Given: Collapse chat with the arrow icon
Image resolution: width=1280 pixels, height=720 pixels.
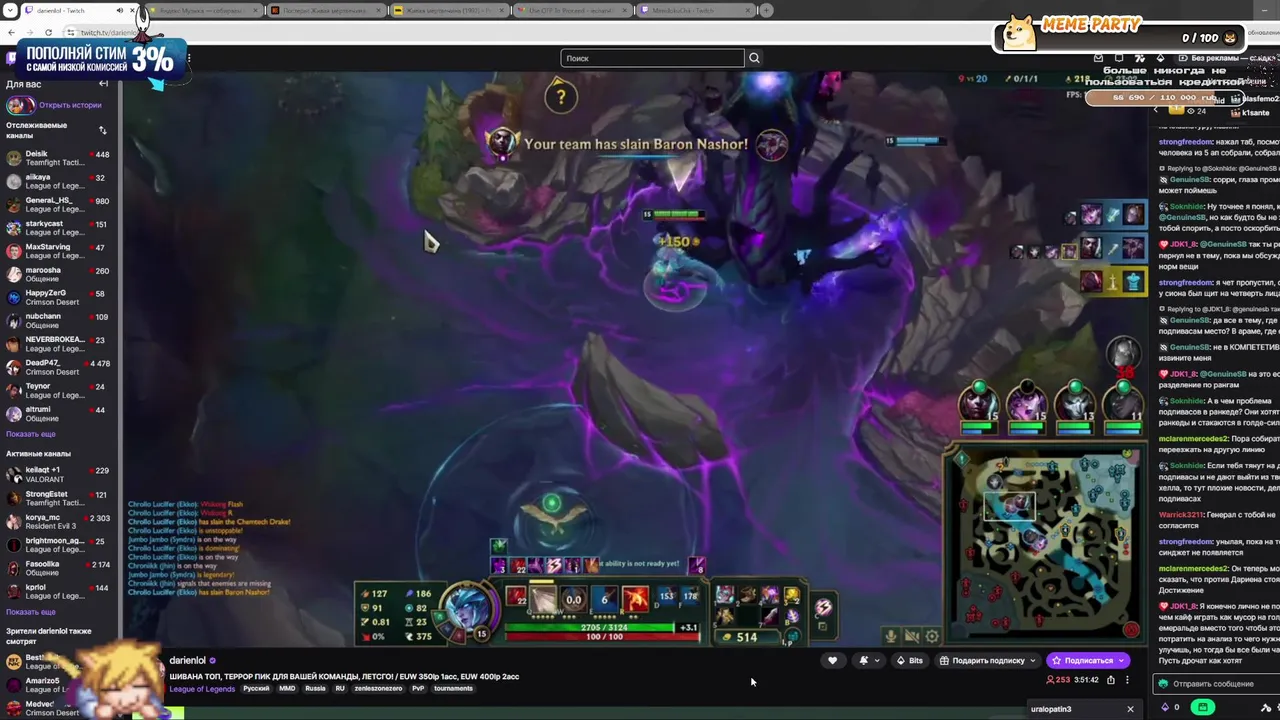Looking at the screenshot, I should 1157,111.
